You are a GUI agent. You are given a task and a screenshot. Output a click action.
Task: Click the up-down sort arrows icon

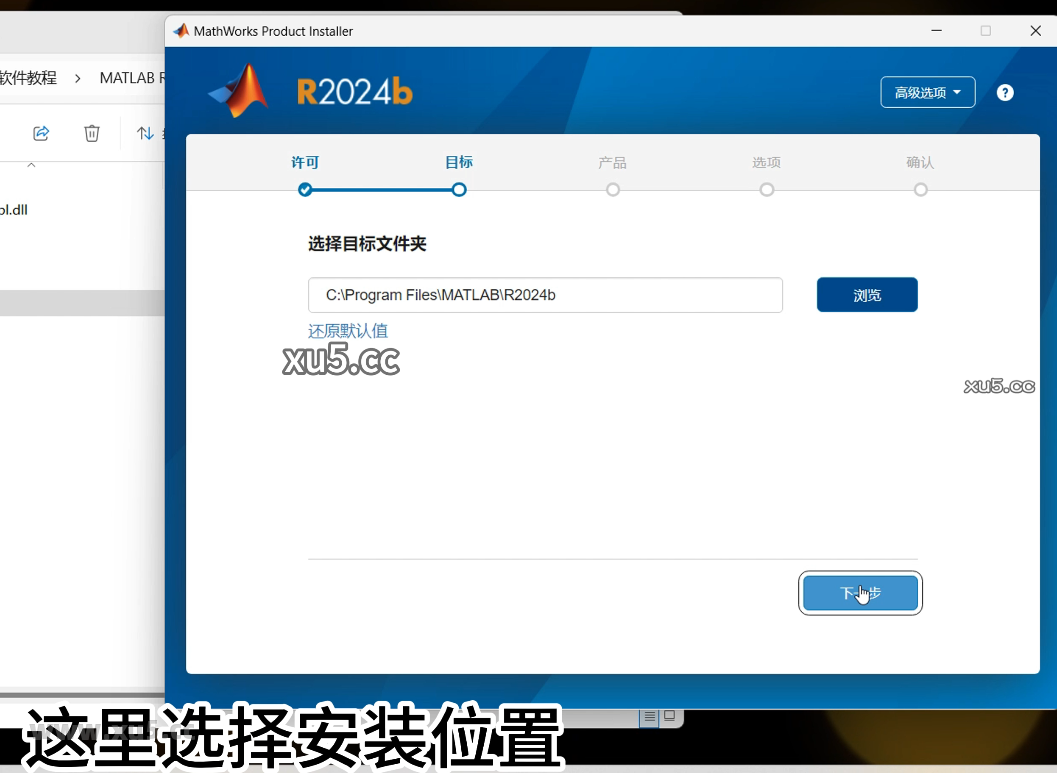tap(146, 132)
